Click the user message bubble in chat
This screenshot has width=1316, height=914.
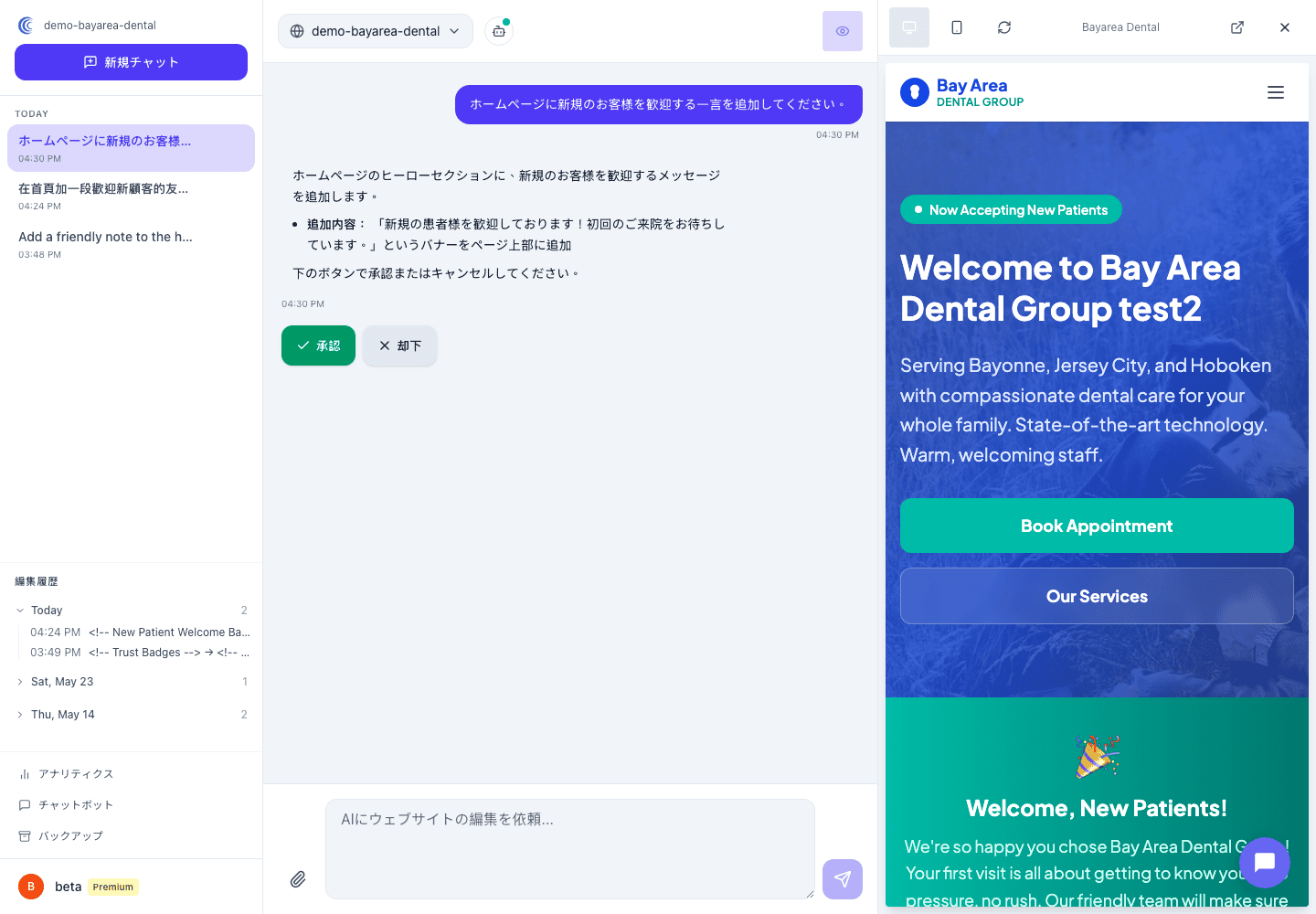point(659,104)
